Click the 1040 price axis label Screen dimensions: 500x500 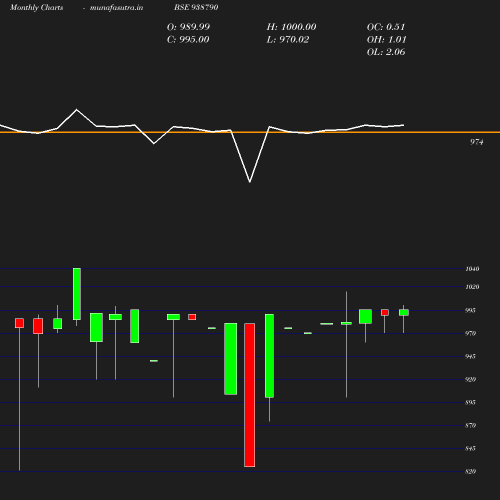coord(472,269)
